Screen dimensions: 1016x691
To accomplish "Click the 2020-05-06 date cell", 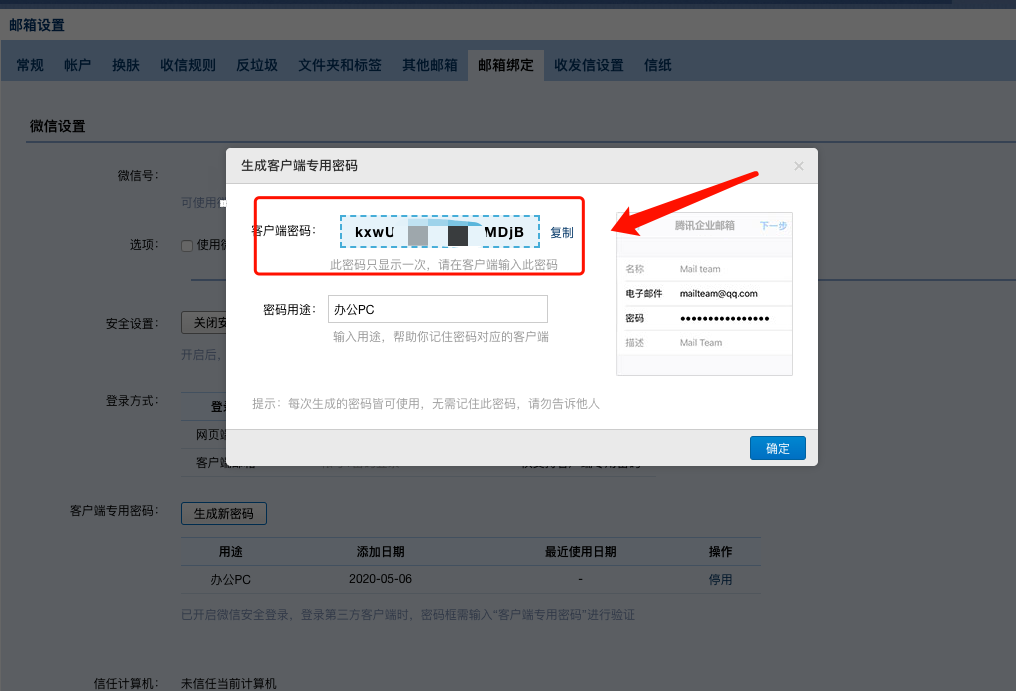I will 380,579.
